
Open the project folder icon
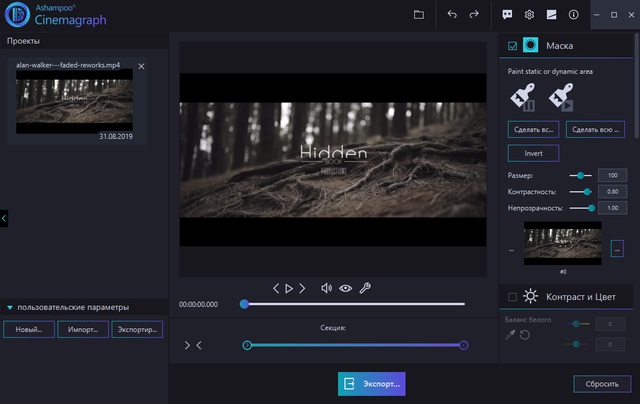(x=418, y=15)
